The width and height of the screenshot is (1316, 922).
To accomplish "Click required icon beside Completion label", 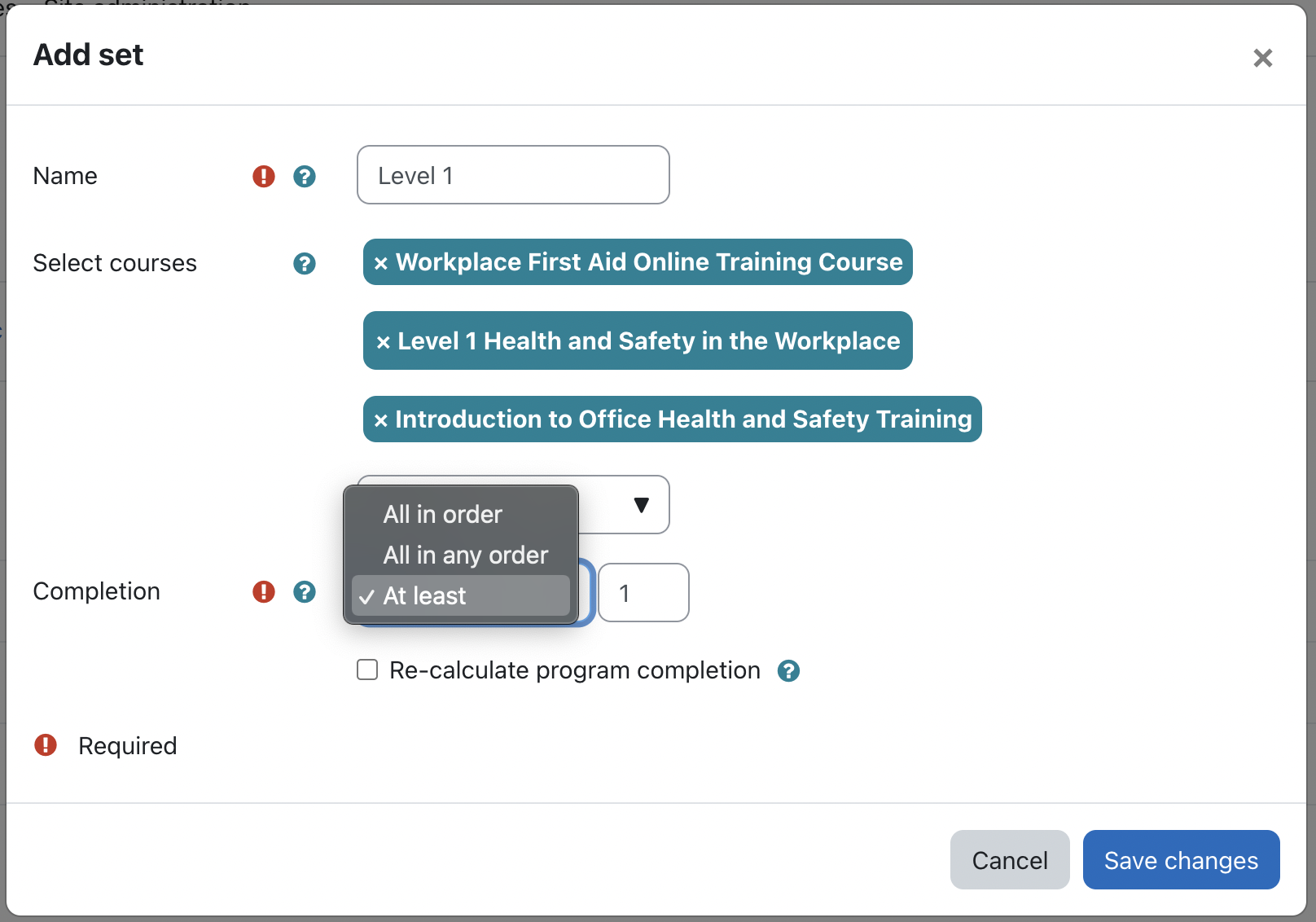I will (x=264, y=591).
